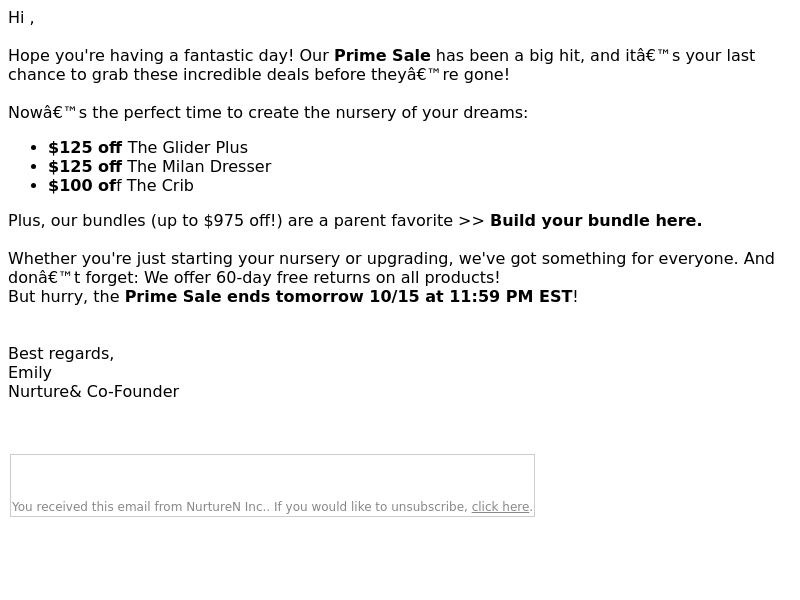Select the "$125 off The Milan Dresser" item
800x600 pixels.
[160, 166]
